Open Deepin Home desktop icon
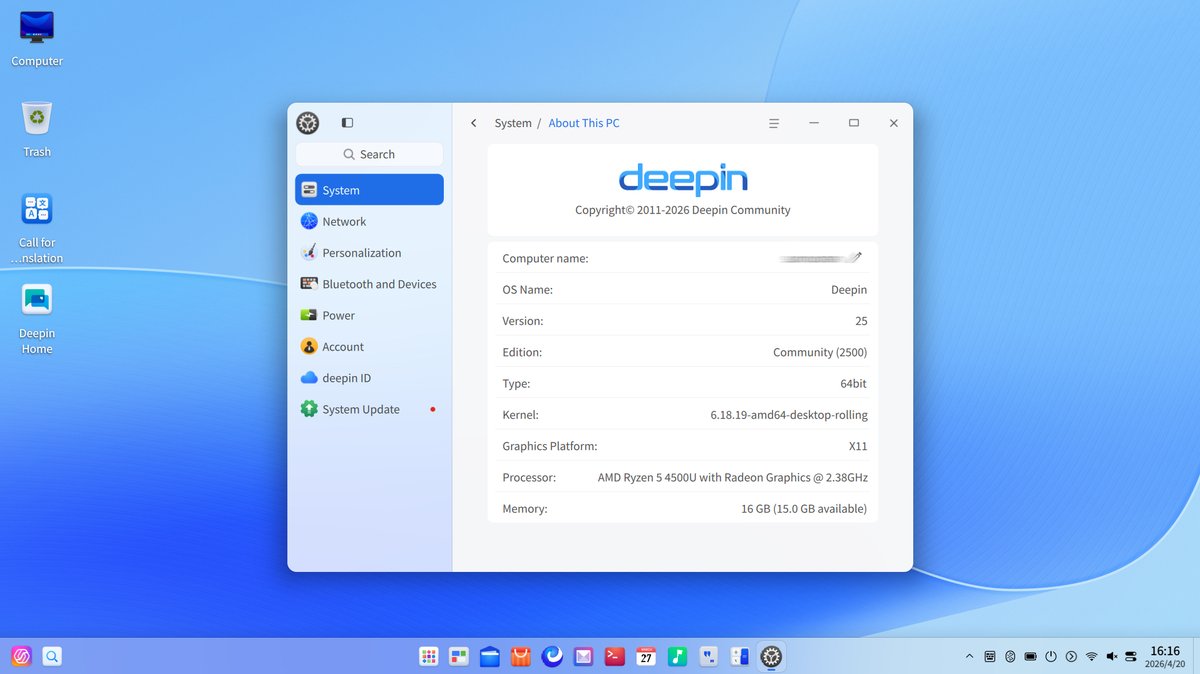This screenshot has height=674, width=1200. (37, 319)
